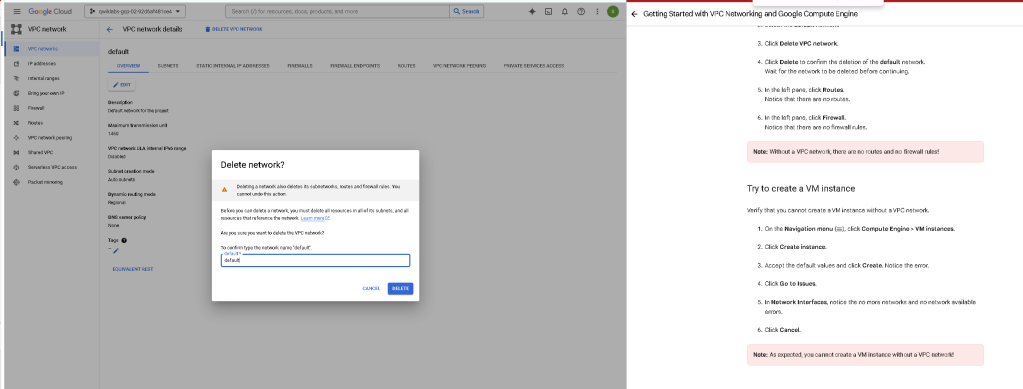1023x389 pixels.
Task: Click the Firewall sidebar icon
Action: point(16,108)
